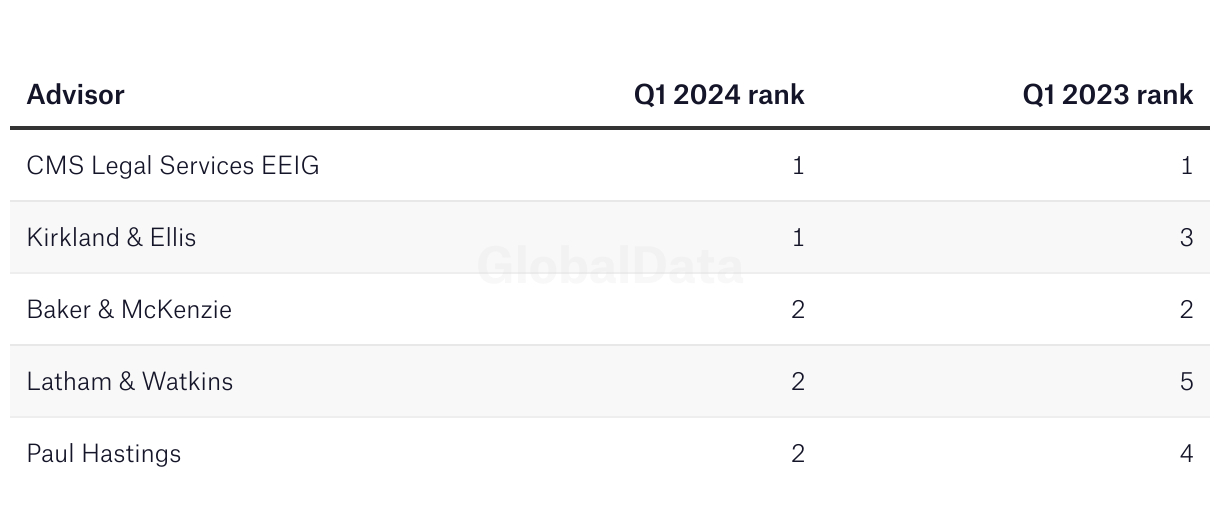Click the GlobalData watermark in table center

(x=610, y=266)
